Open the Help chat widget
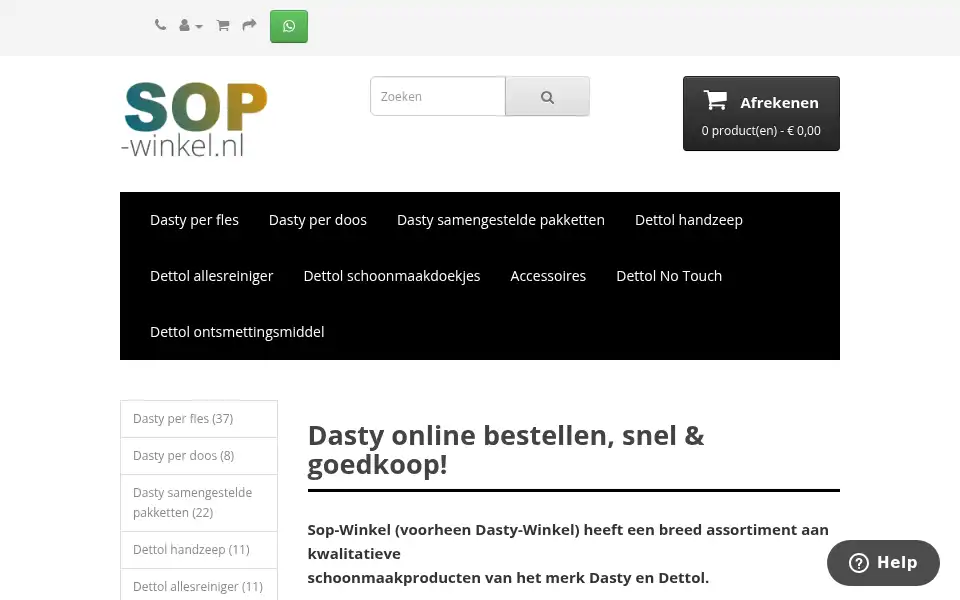Image resolution: width=960 pixels, height=600 pixels. point(883,563)
